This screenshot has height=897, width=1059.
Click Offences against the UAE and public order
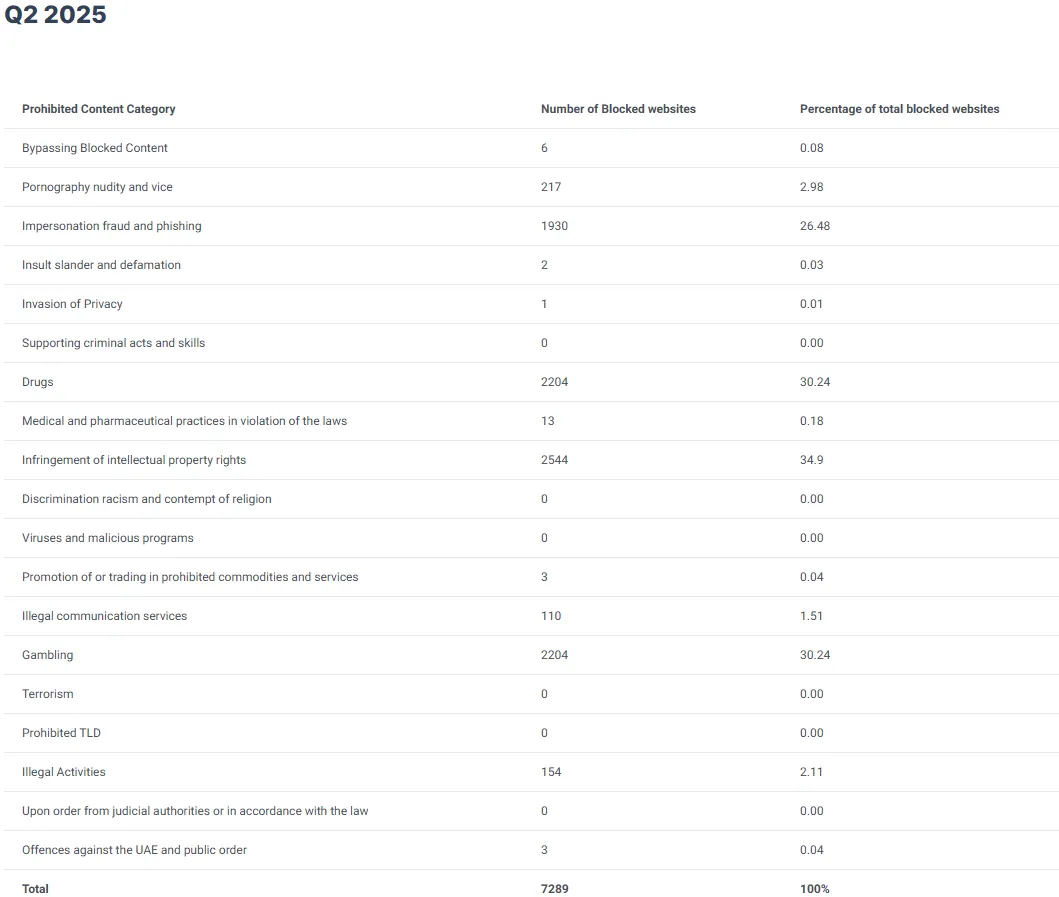pos(134,850)
